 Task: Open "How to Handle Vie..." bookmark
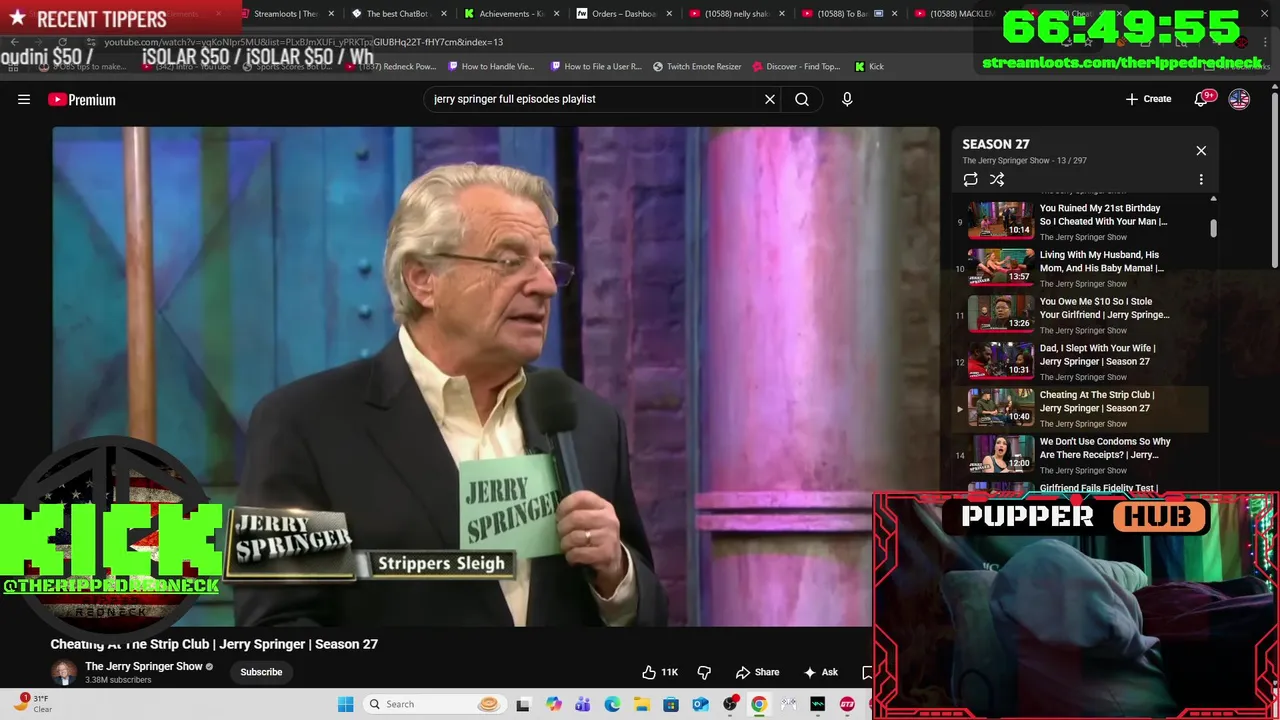pos(492,66)
